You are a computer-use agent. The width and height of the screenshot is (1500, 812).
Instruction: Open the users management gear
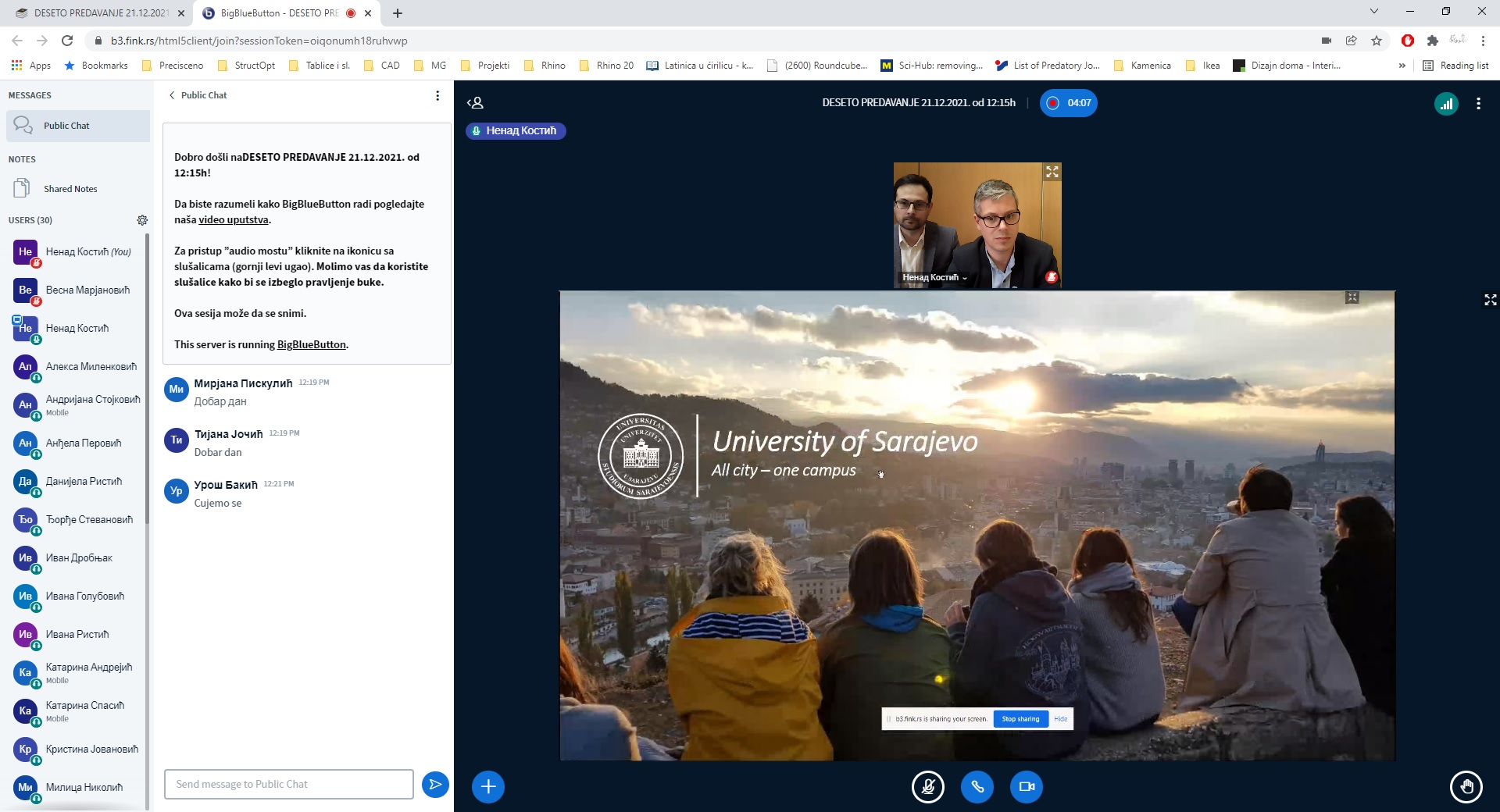click(x=142, y=220)
